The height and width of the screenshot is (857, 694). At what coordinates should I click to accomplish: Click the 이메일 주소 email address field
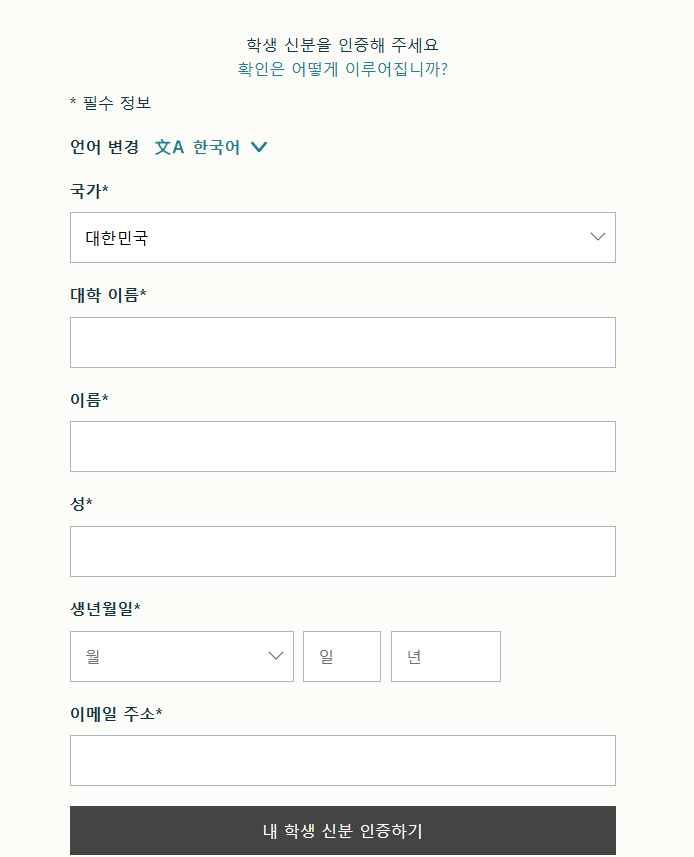(343, 760)
